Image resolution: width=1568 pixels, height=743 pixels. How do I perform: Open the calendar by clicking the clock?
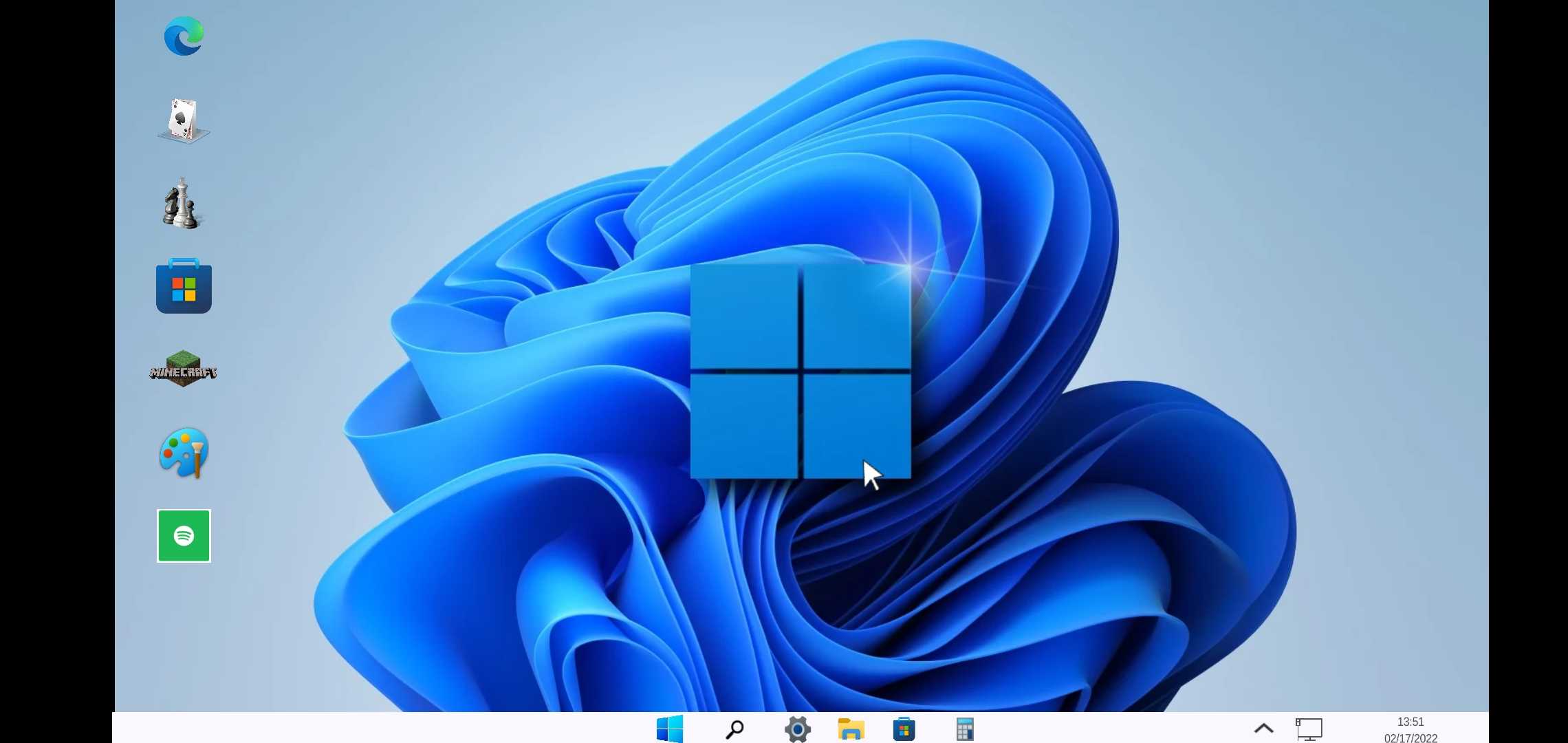click(x=1411, y=722)
